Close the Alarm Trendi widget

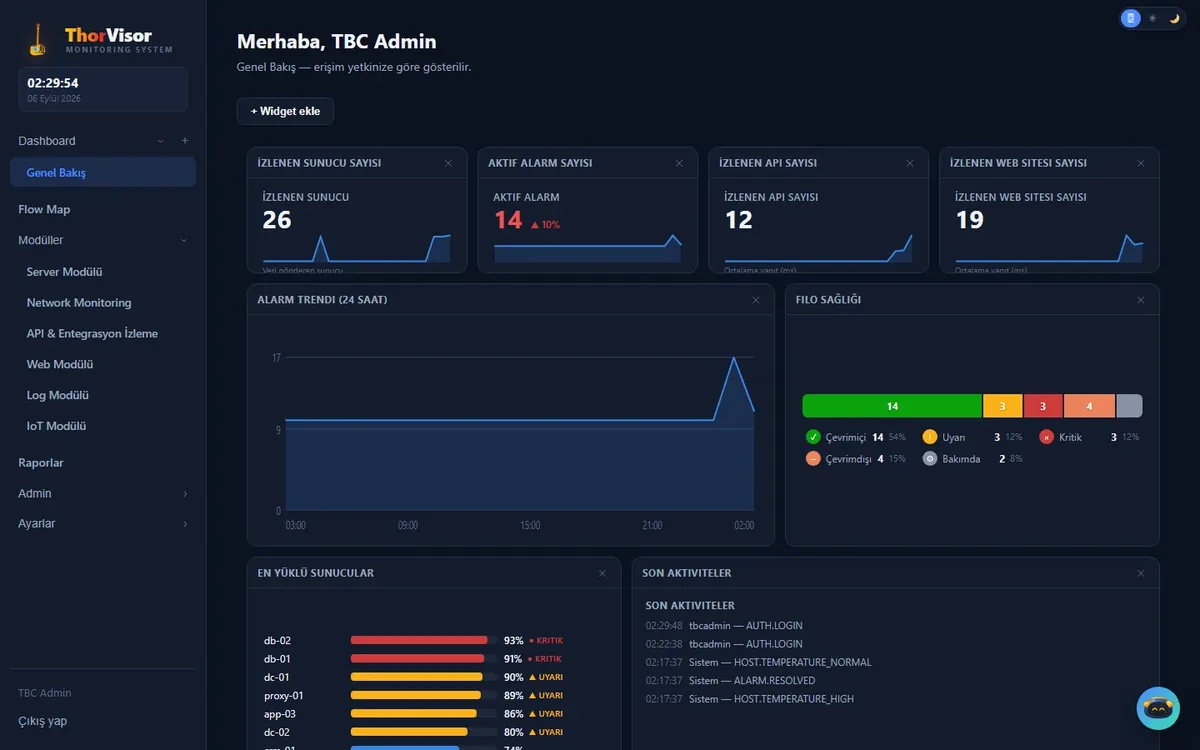point(756,300)
